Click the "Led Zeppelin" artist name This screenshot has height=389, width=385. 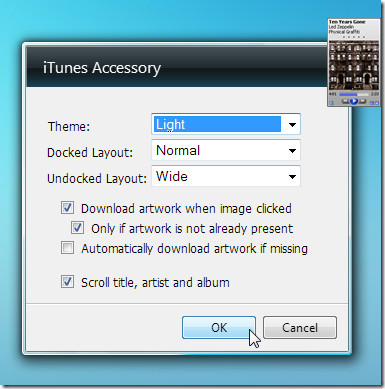pos(341,27)
